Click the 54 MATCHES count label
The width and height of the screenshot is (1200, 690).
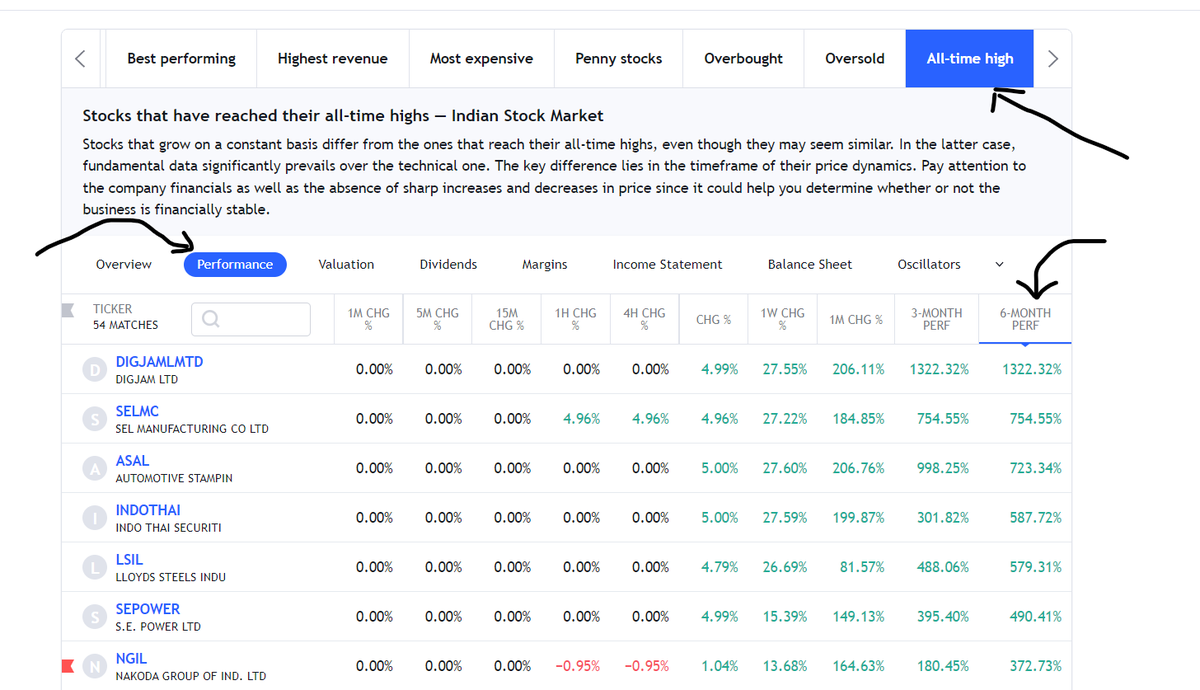point(125,325)
